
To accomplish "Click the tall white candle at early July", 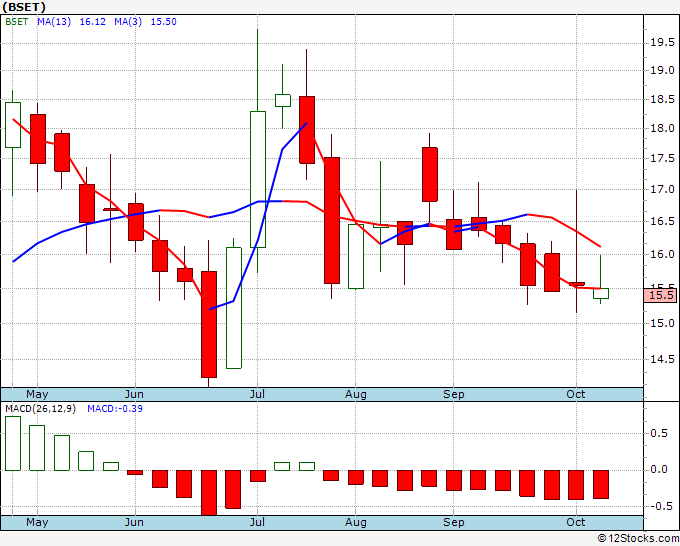I will point(257,180).
